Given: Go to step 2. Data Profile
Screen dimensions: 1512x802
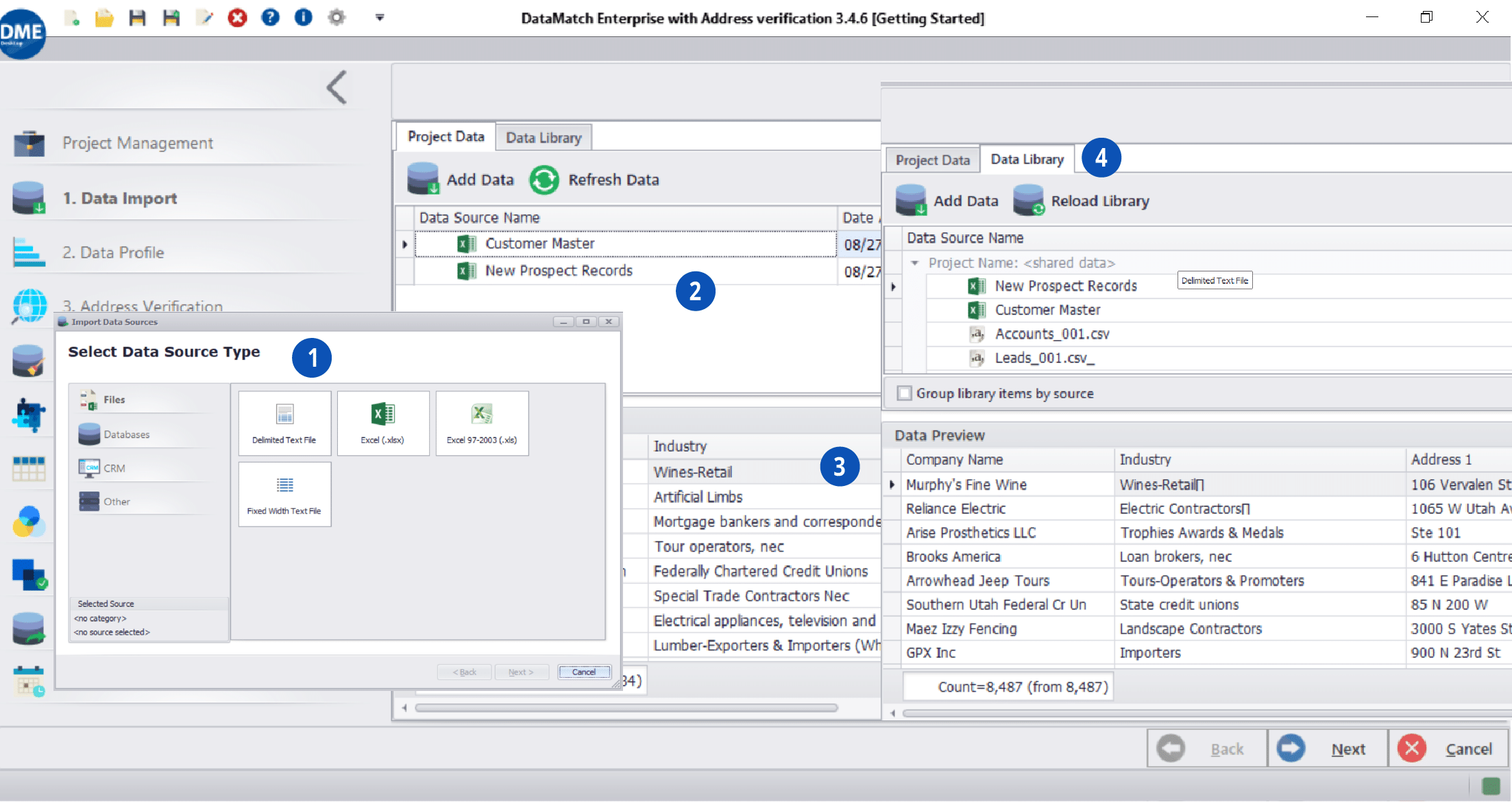Looking at the screenshot, I should pyautogui.click(x=113, y=253).
